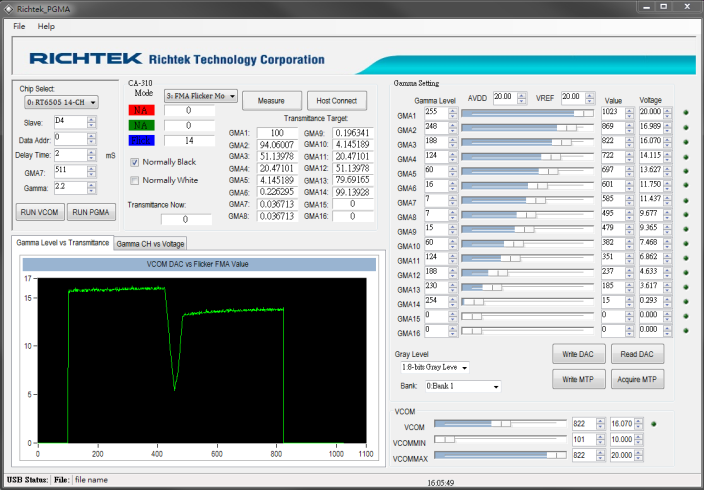
Task: Click the Richtek_PGMA window title icon
Action: [9, 9]
